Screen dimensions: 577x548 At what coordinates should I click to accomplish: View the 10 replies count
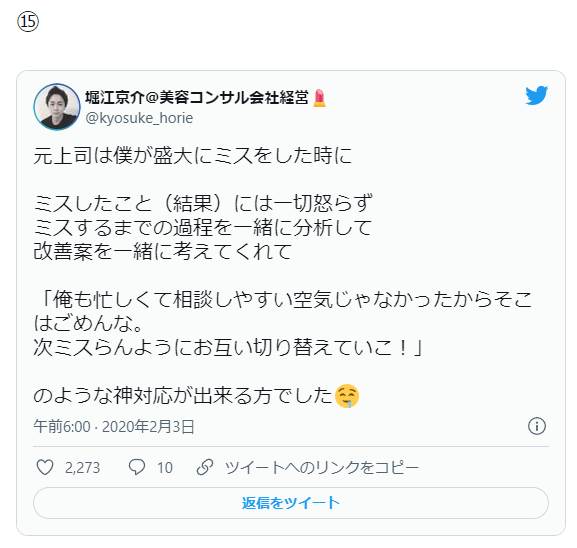point(164,468)
